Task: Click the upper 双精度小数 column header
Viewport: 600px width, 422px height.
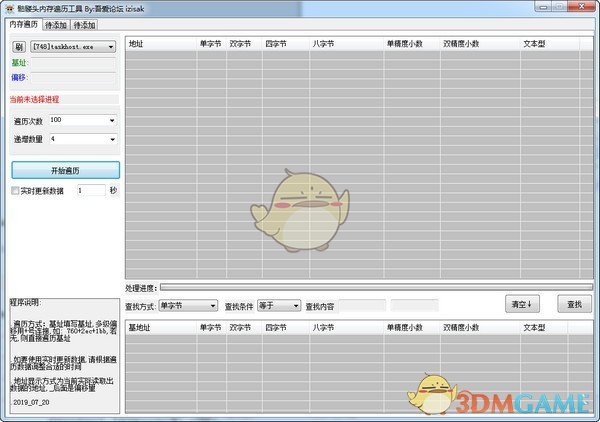Action: coord(480,44)
